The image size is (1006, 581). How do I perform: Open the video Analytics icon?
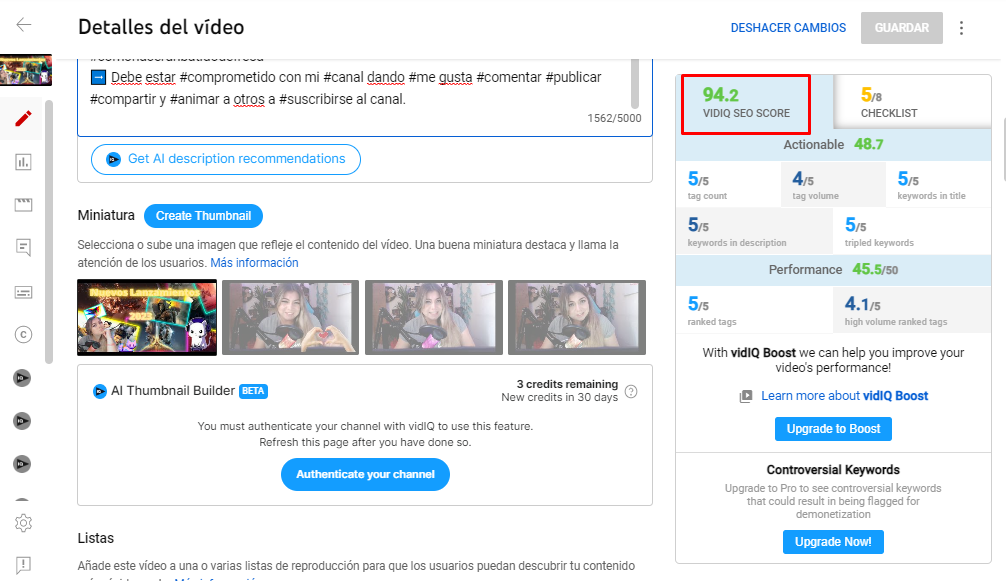tap(22, 160)
